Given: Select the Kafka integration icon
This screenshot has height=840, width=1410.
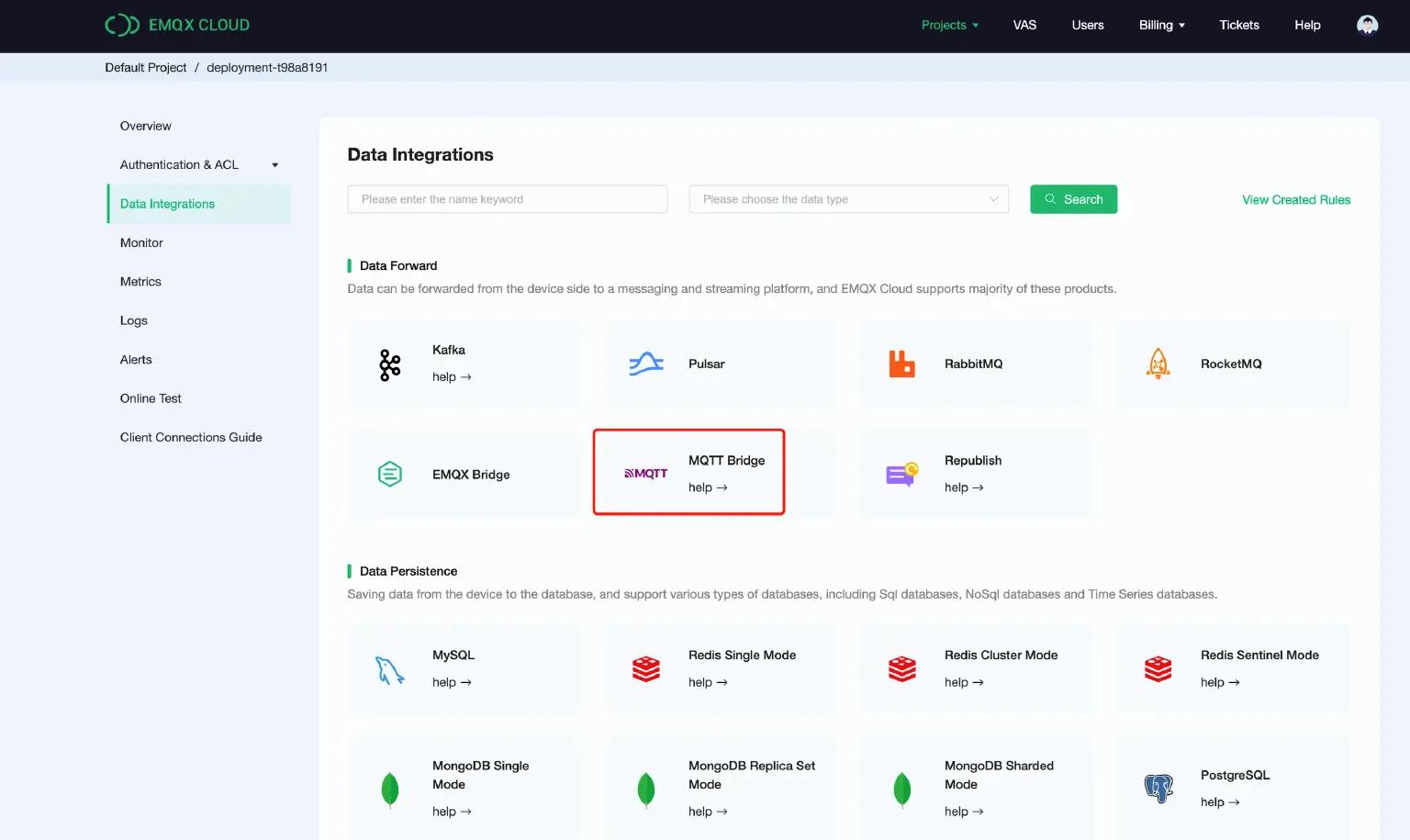Looking at the screenshot, I should point(389,364).
